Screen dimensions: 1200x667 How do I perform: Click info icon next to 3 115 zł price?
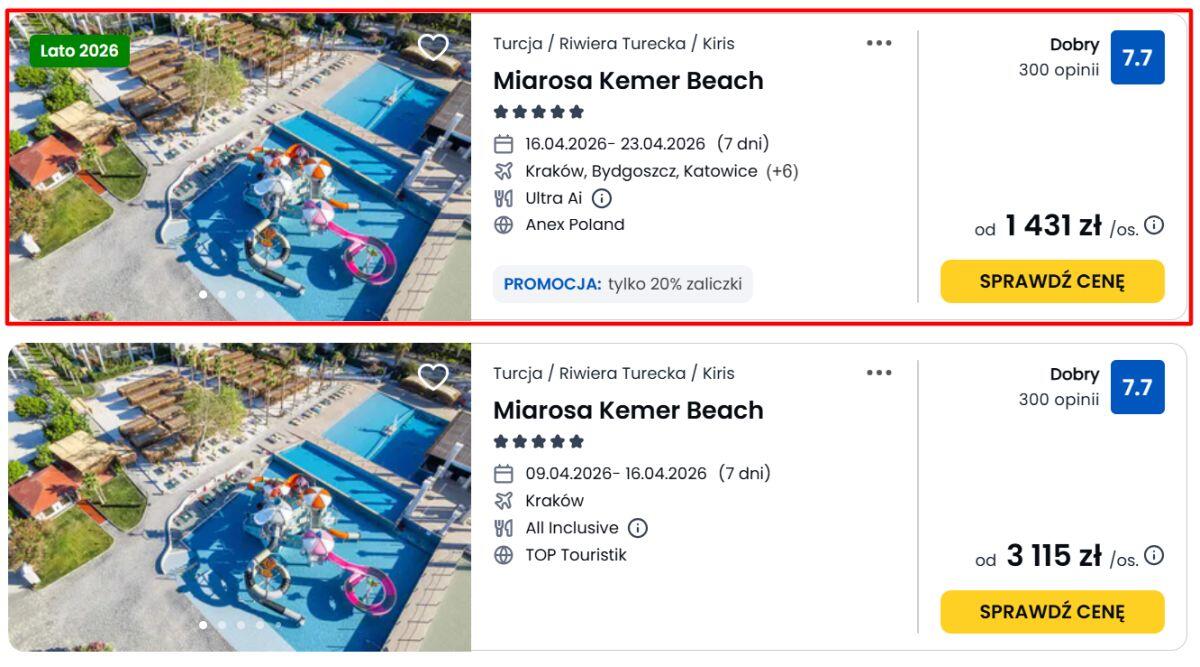[1154, 555]
